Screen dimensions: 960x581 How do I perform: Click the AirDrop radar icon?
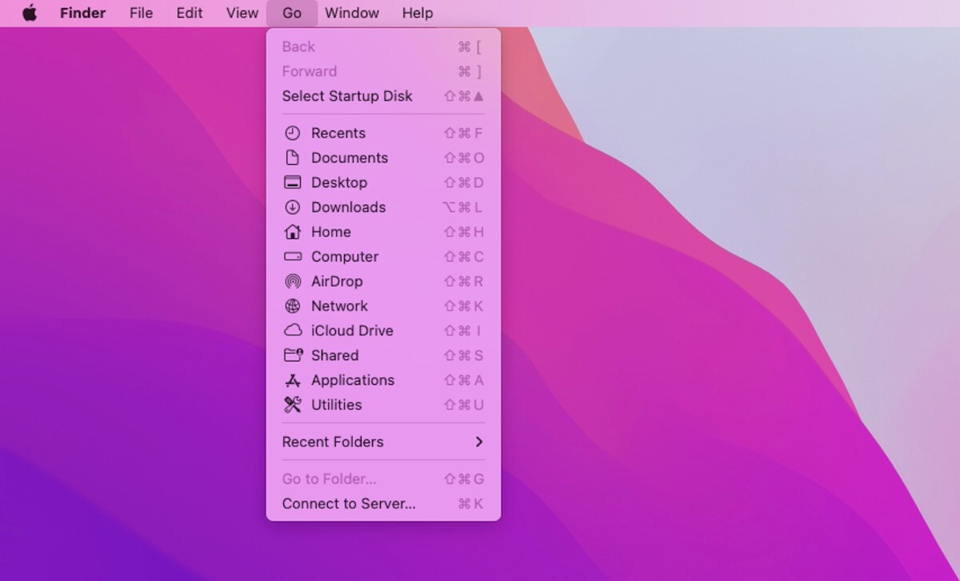[x=293, y=281]
